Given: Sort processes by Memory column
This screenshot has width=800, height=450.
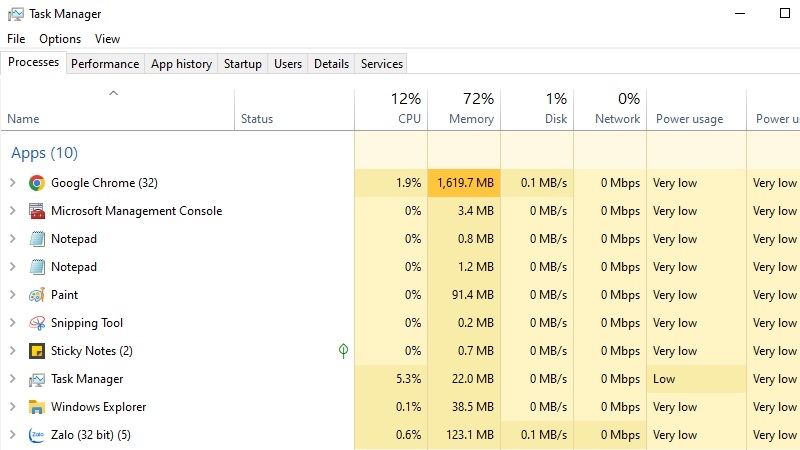Looking at the screenshot, I should pos(470,109).
